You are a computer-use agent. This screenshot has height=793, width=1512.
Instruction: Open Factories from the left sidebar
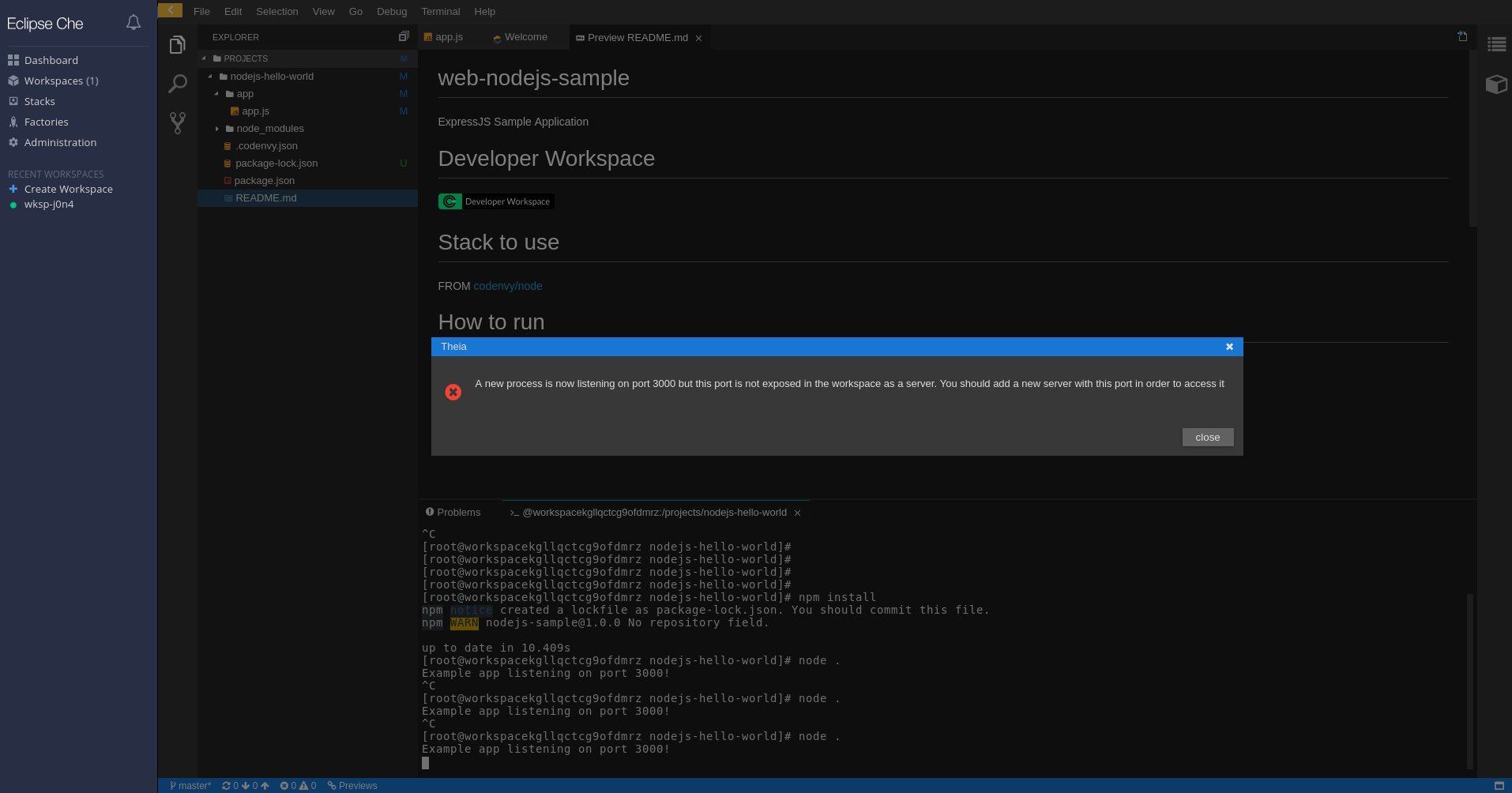[x=44, y=122]
